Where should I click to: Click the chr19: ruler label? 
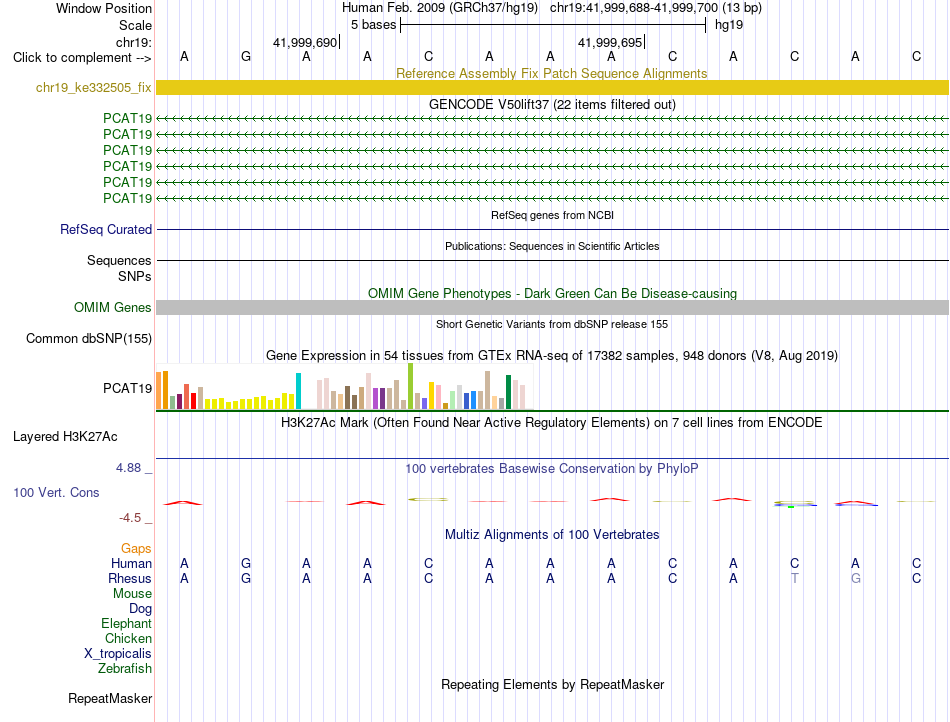click(x=134, y=42)
